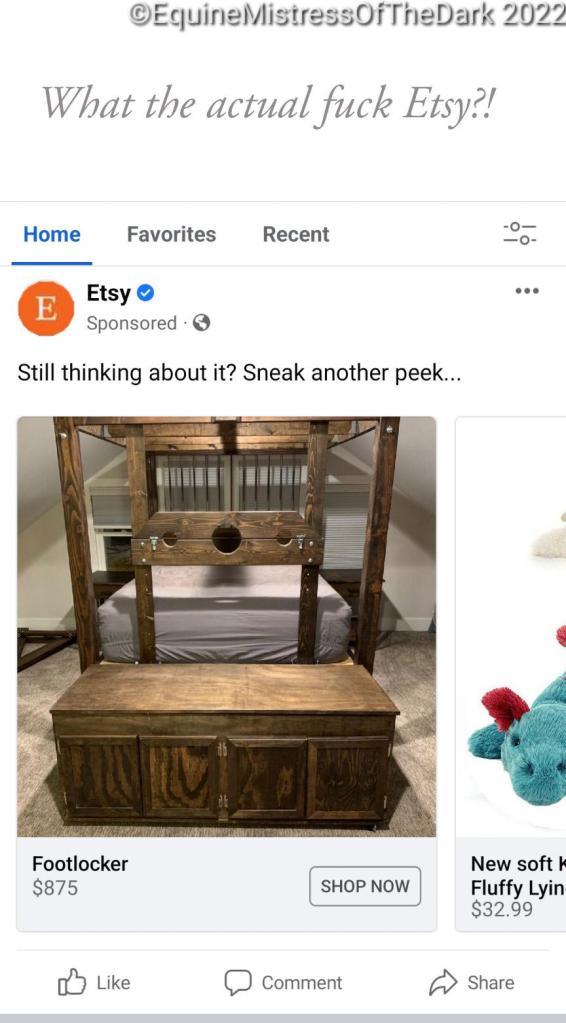The width and height of the screenshot is (566, 1023).
Task: Open the three-dot menu on the Etsy ad
Action: [x=527, y=291]
